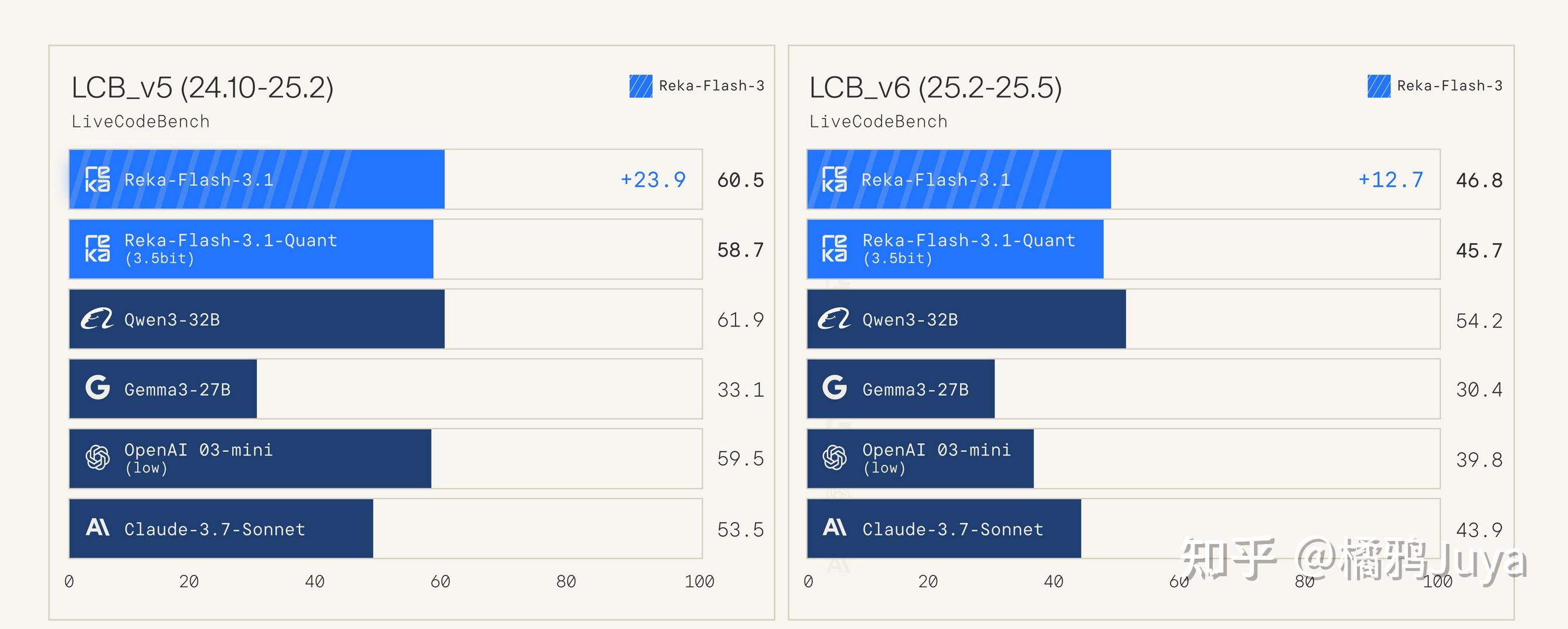Click the LCB_v5 (24.10-25.2) chart title
The height and width of the screenshot is (629, 1568).
(x=203, y=88)
